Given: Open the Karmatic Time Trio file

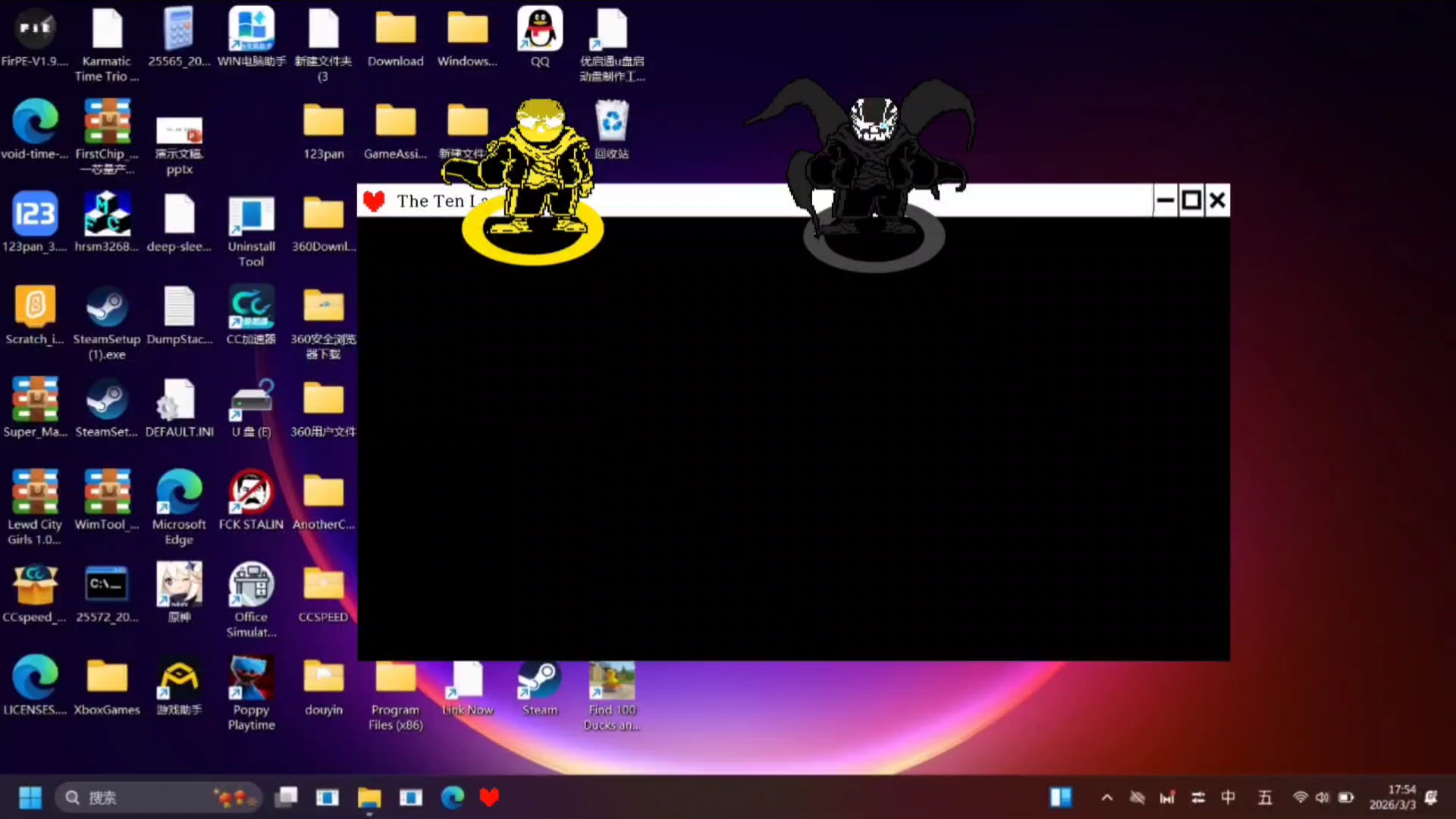Looking at the screenshot, I should [x=107, y=29].
